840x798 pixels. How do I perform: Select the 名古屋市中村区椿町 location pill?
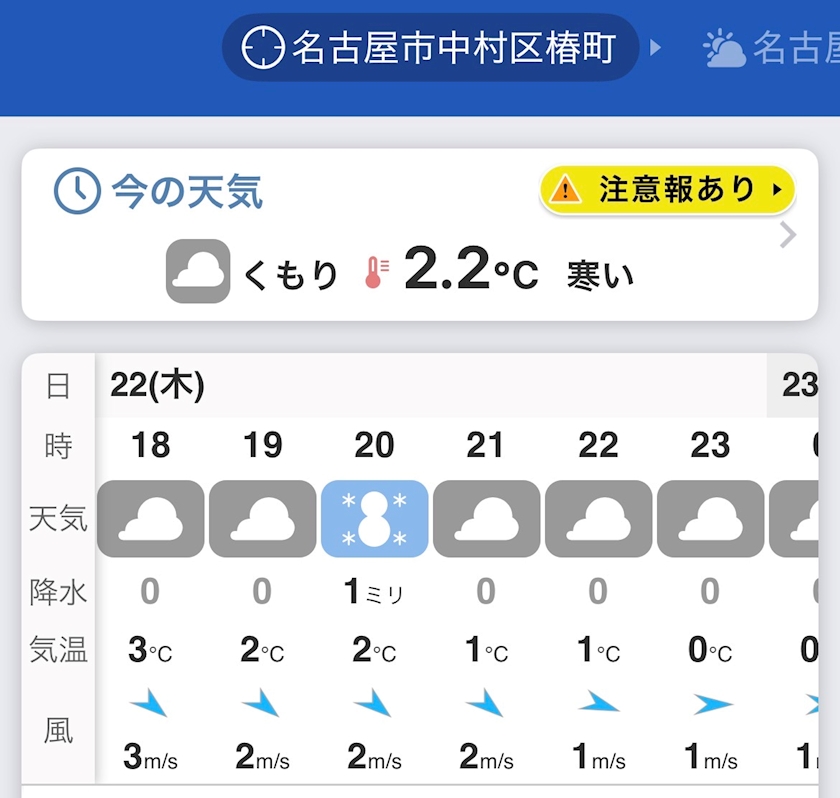coord(430,47)
